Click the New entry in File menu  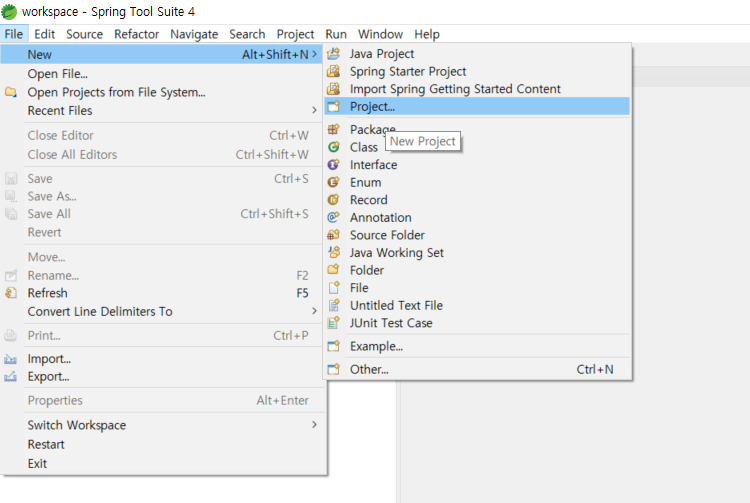coord(162,54)
